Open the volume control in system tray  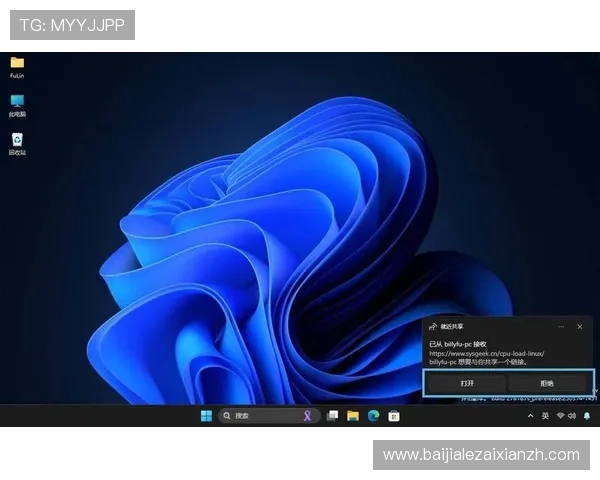pyautogui.click(x=574, y=416)
